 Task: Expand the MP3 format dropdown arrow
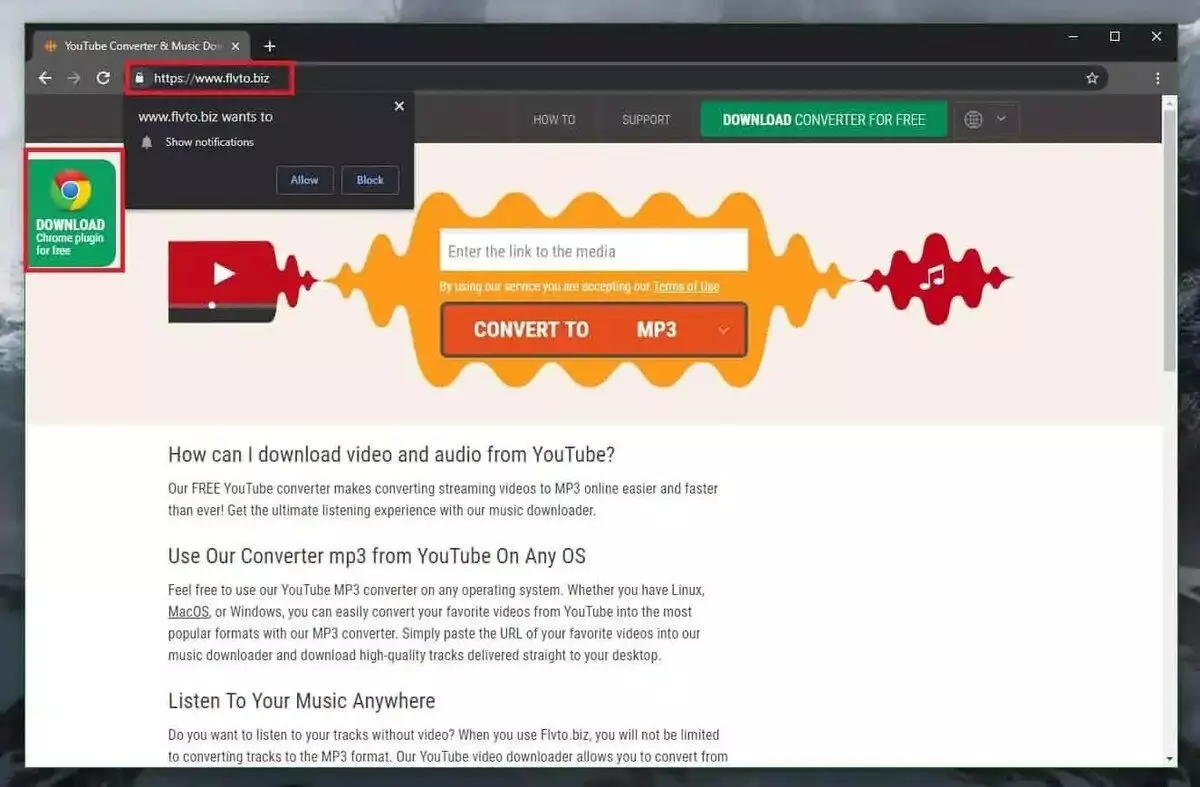pyautogui.click(x=724, y=331)
